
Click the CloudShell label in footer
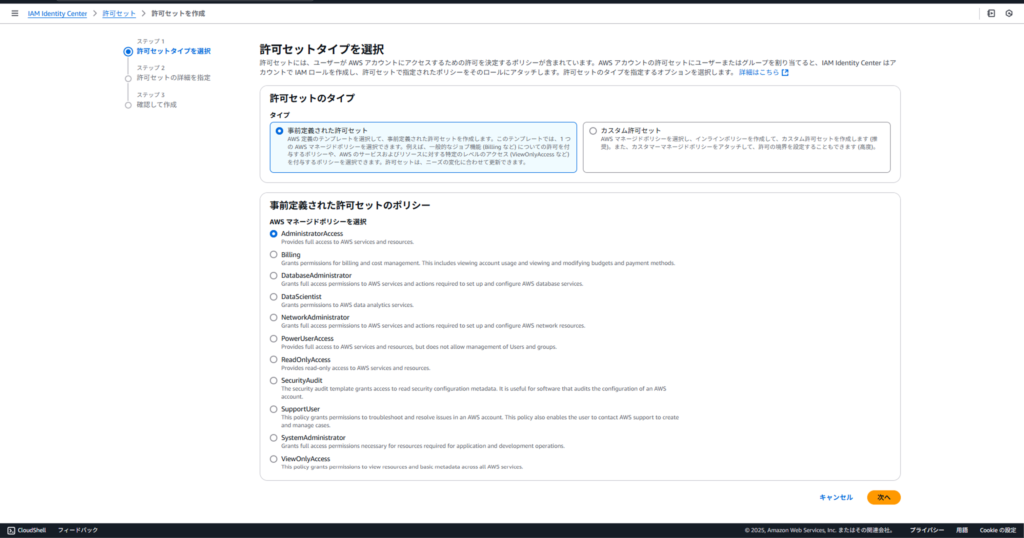(31, 530)
